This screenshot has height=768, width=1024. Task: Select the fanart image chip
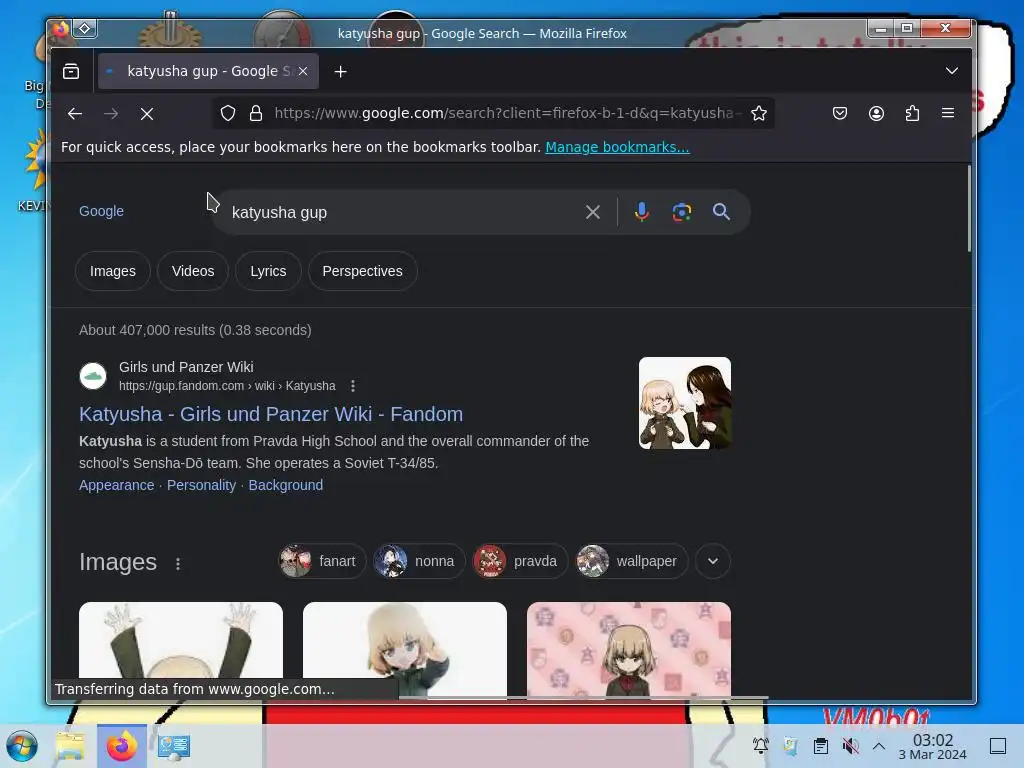click(322, 561)
